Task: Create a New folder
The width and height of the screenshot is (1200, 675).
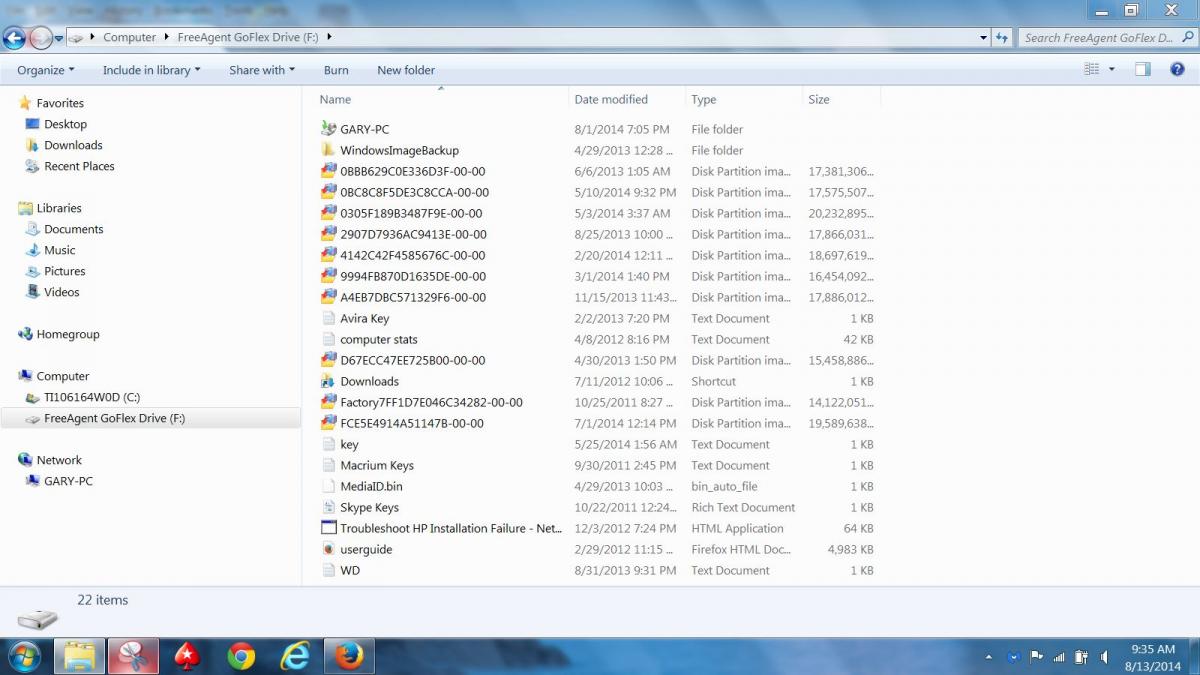Action: click(x=406, y=70)
